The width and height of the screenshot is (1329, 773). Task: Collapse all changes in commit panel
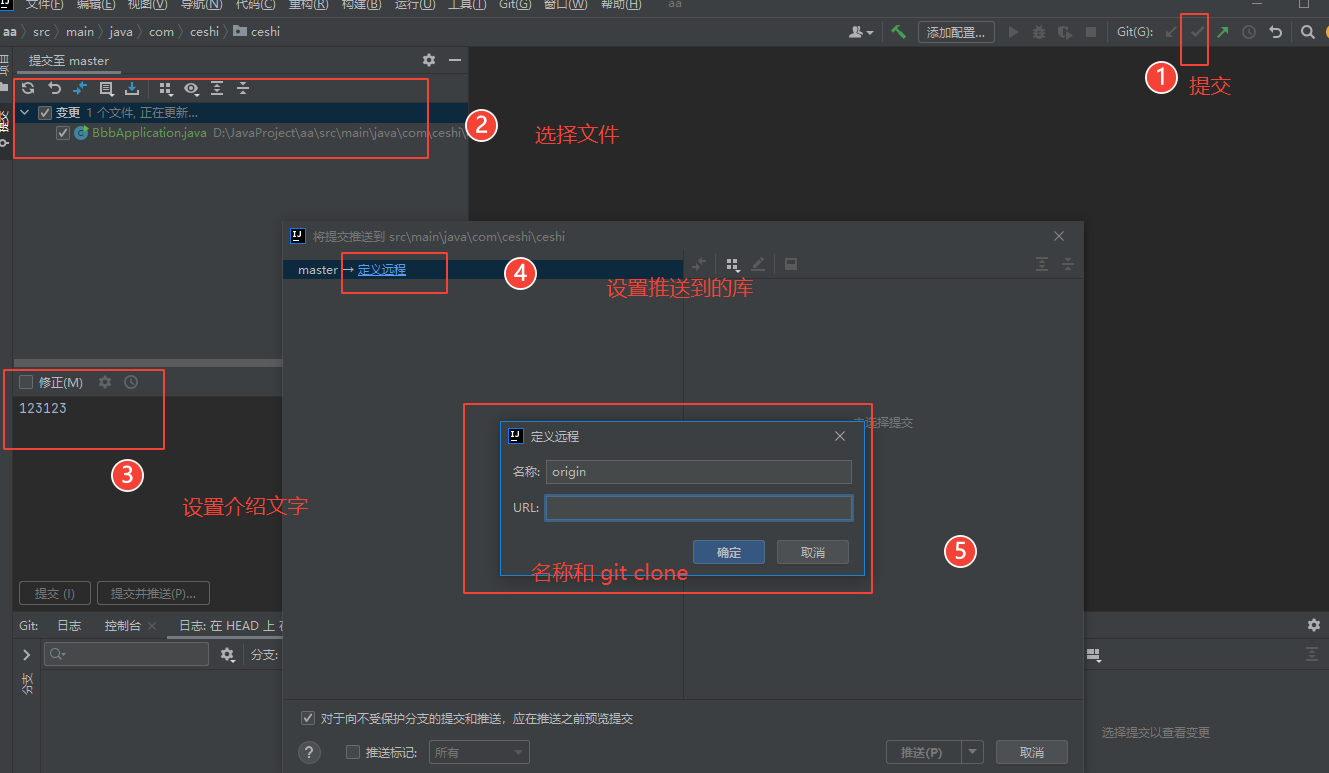[242, 88]
